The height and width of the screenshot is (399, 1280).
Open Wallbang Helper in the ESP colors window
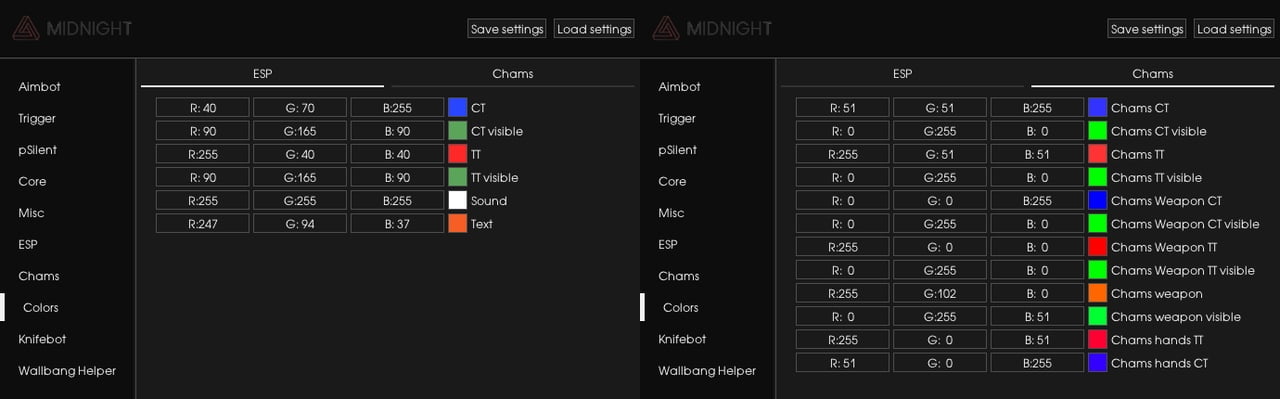coord(67,370)
